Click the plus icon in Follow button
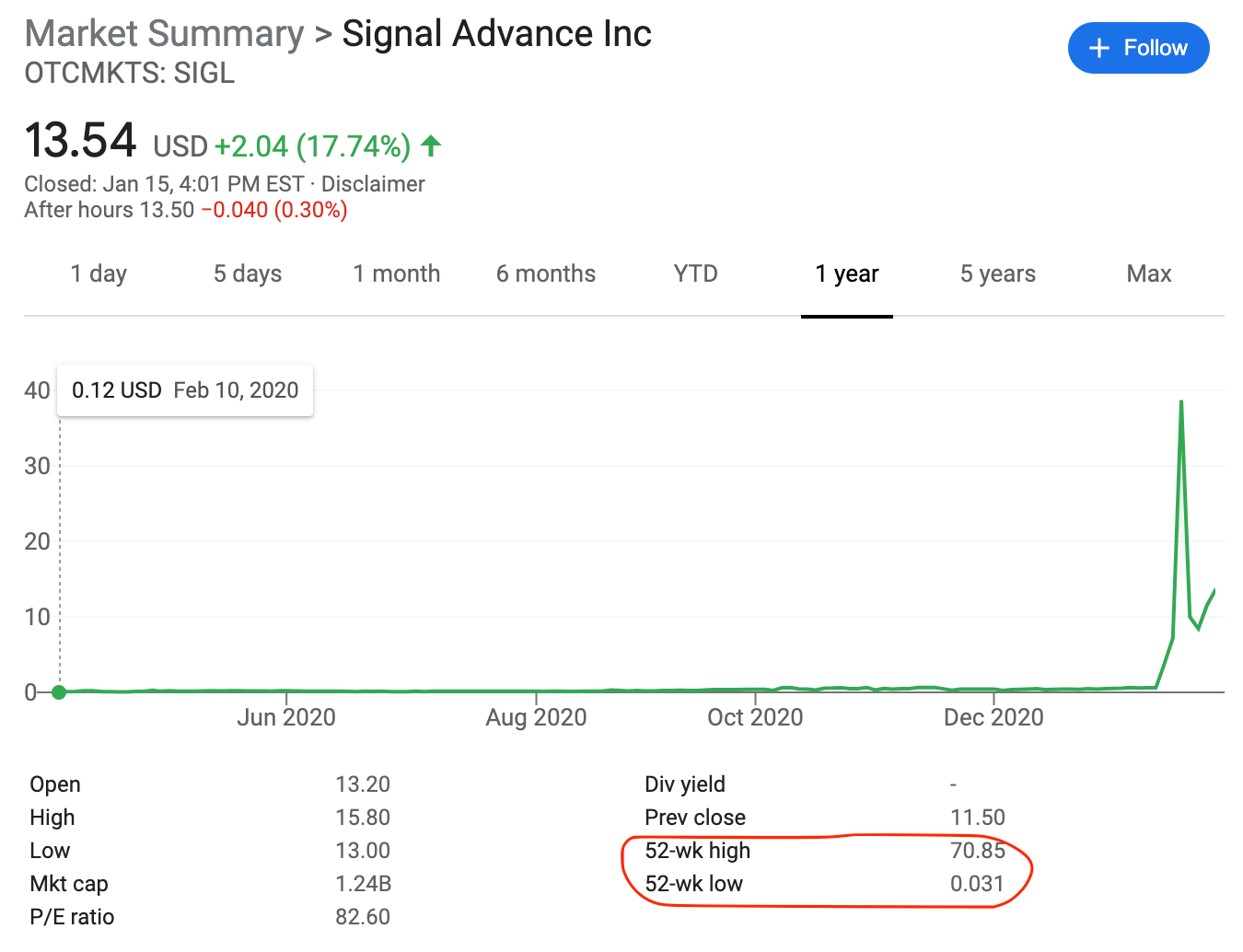 click(1099, 48)
